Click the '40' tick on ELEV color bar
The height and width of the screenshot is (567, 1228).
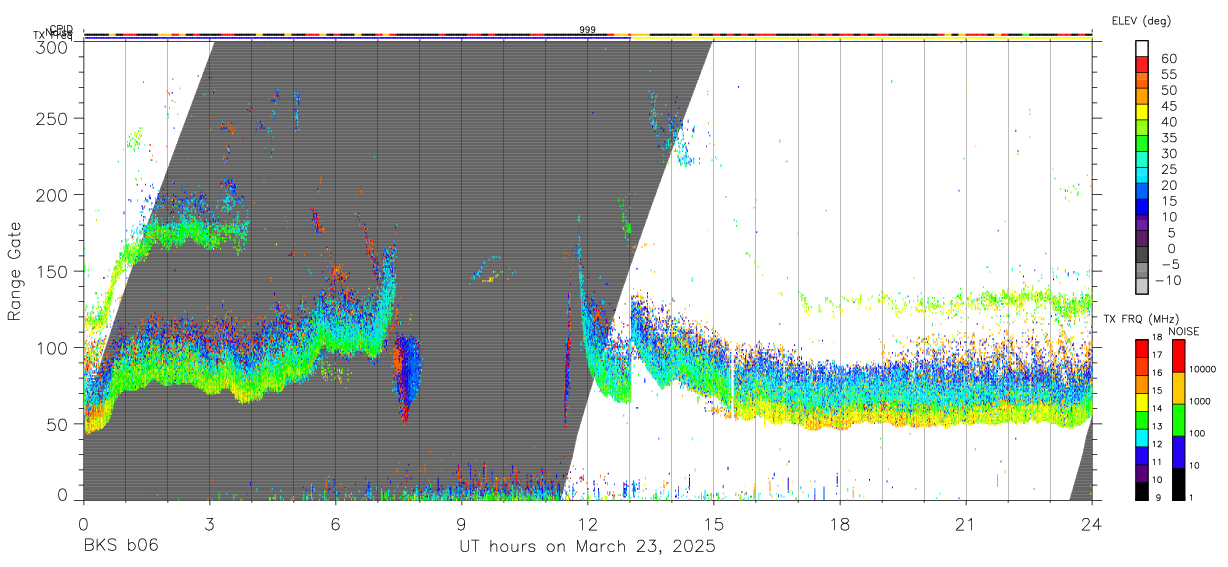coord(1168,122)
